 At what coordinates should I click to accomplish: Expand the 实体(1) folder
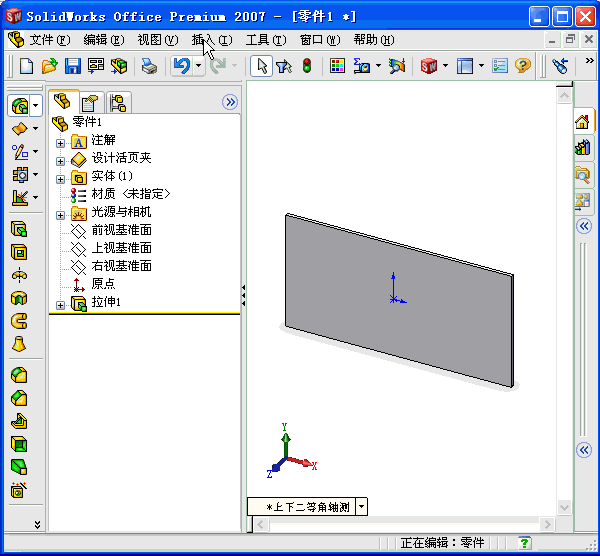60,179
